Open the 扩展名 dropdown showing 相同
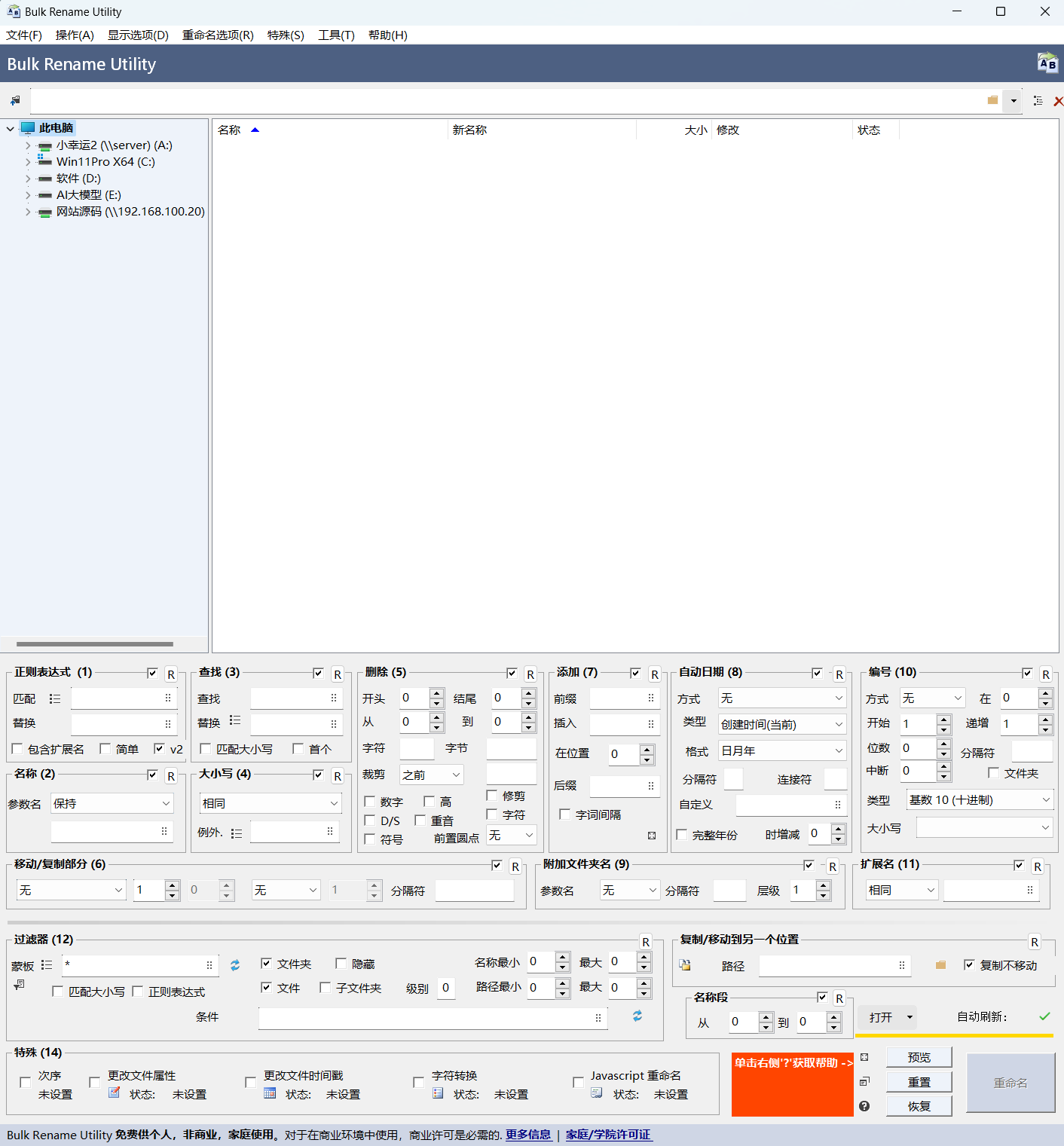1064x1146 pixels. coord(902,890)
